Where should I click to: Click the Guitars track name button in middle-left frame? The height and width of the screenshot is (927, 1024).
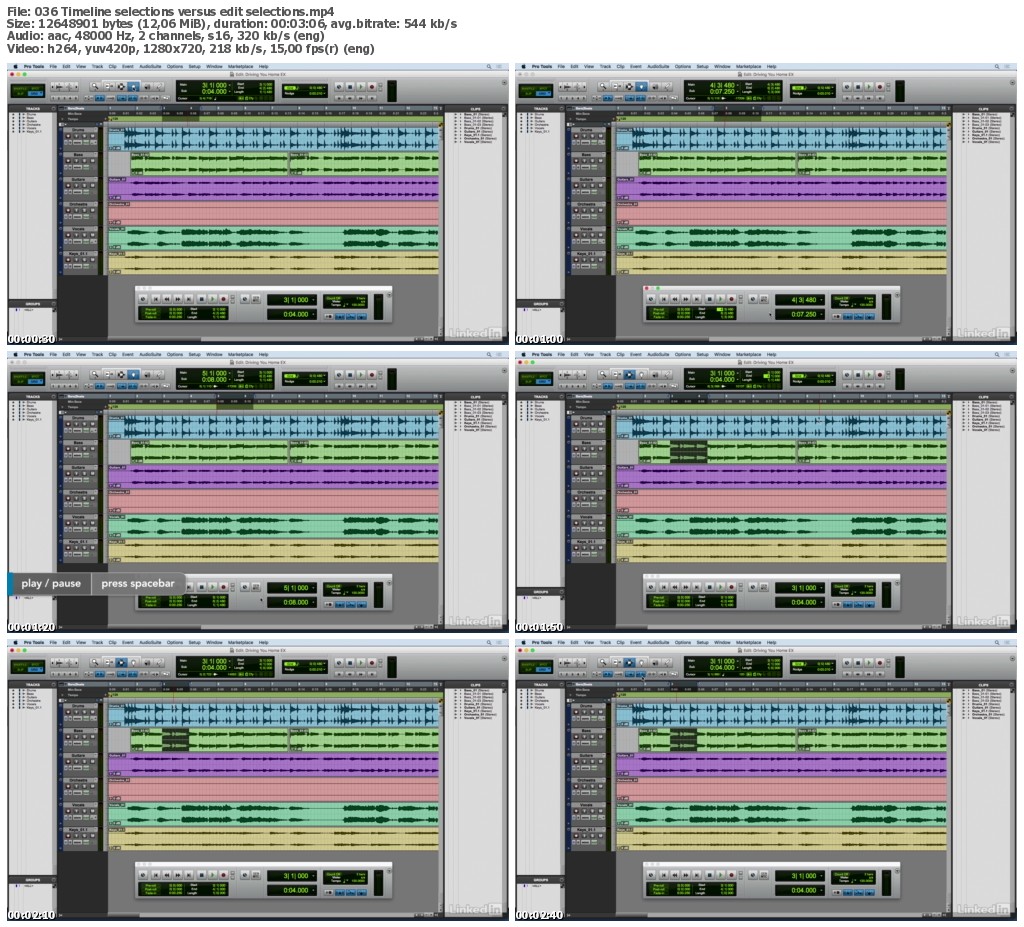click(78, 467)
